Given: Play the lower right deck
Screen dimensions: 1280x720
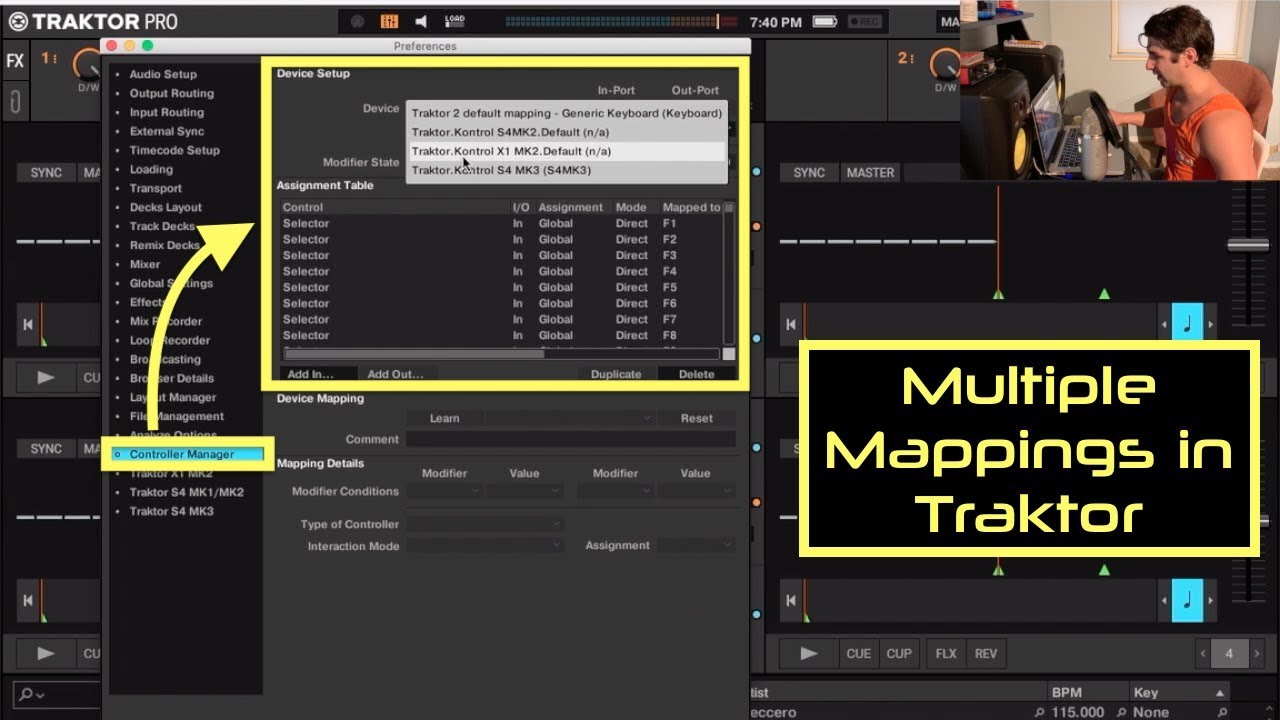Looking at the screenshot, I should pos(809,654).
